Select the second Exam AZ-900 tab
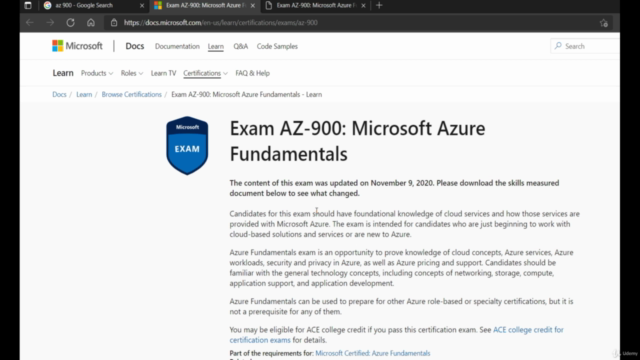Viewport: 640px width, 360px height. pos(204,5)
